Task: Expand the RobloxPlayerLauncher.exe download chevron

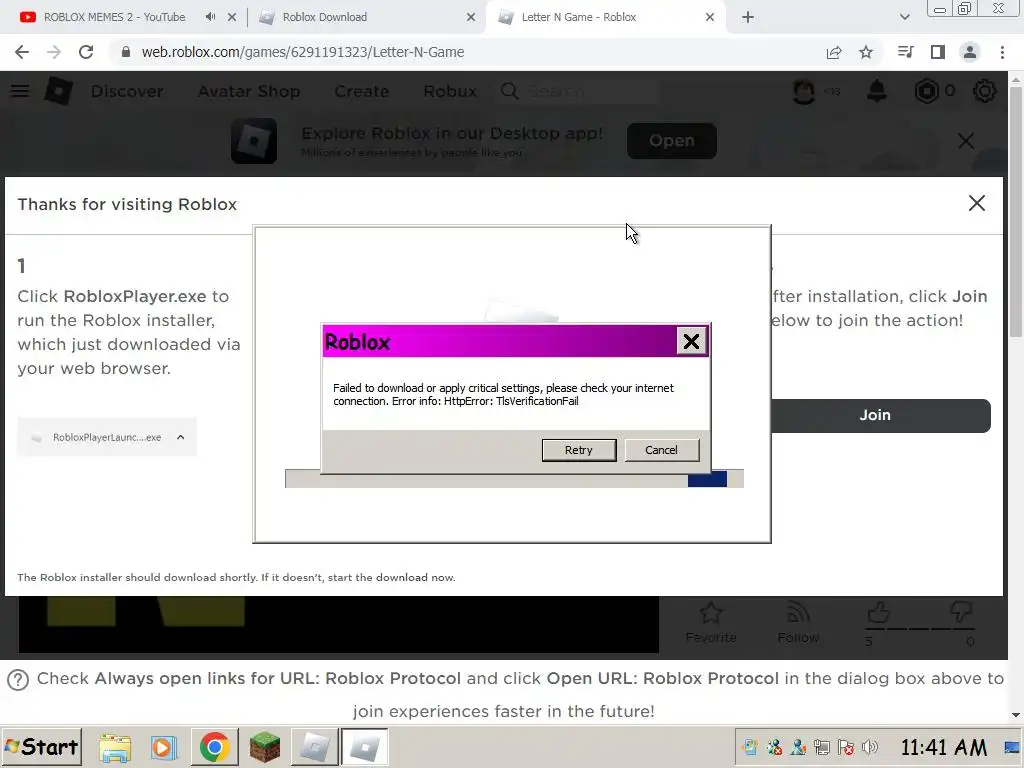Action: click(x=180, y=437)
